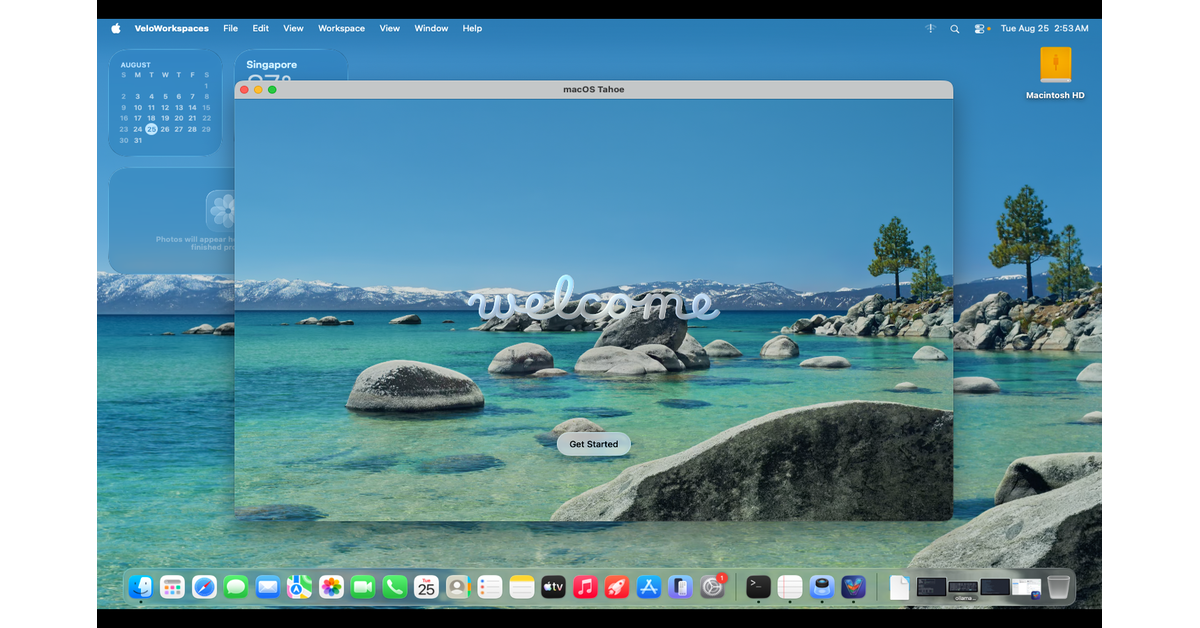The width and height of the screenshot is (1200, 628).
Task: Open the green Phone app icon
Action: click(395, 587)
